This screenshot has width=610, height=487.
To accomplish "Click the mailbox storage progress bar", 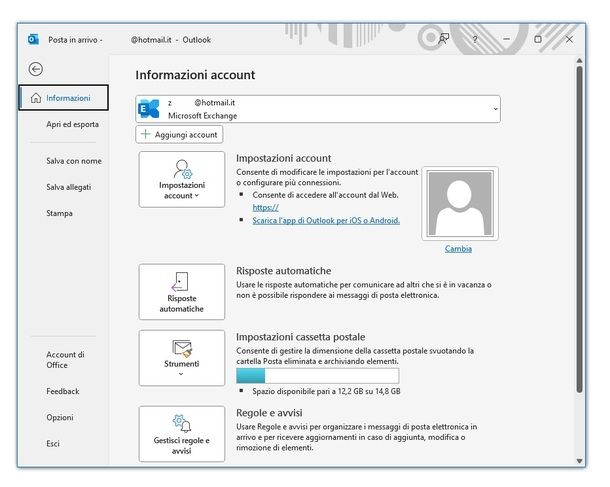I will pyautogui.click(x=317, y=376).
